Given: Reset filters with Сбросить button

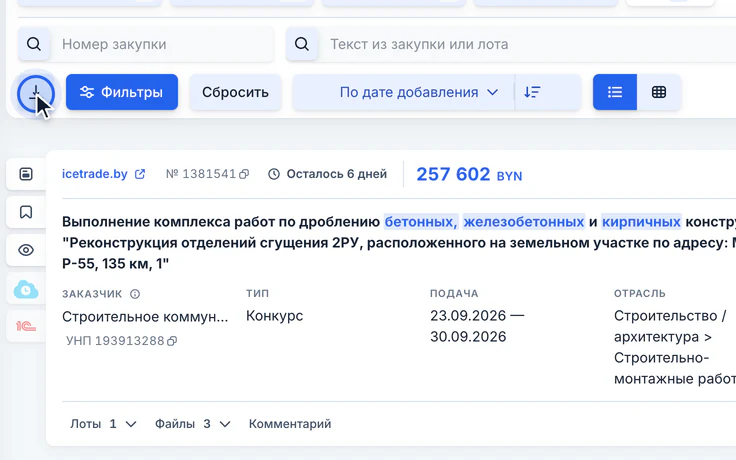Looking at the screenshot, I should coord(235,92).
